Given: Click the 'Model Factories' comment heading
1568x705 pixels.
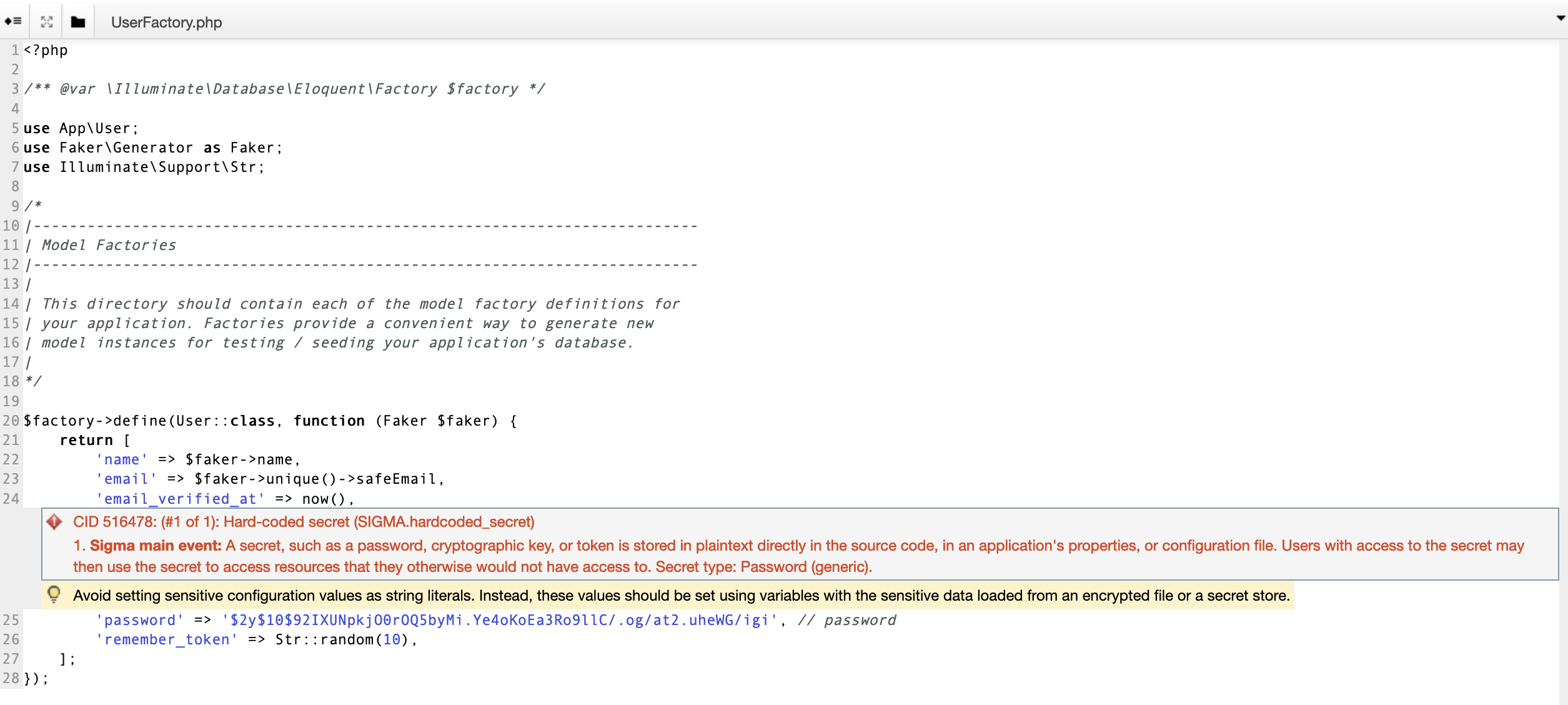Looking at the screenshot, I should [x=109, y=245].
